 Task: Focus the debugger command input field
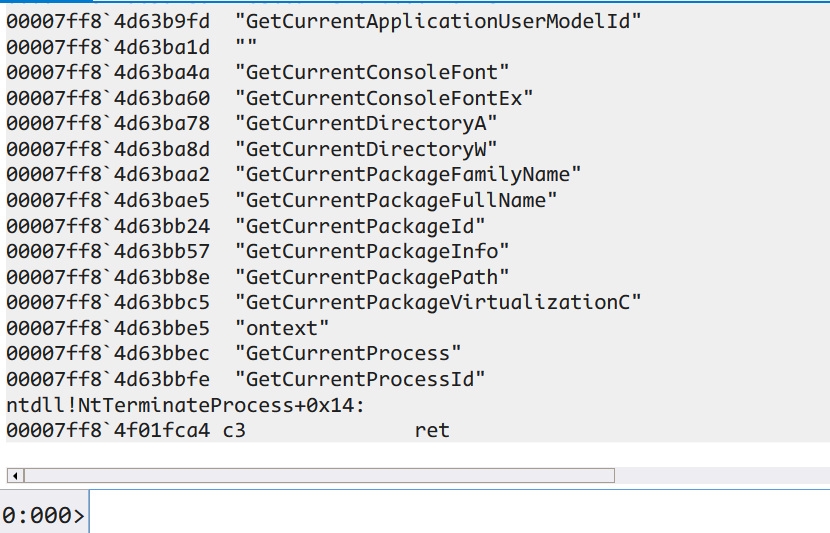(459, 512)
